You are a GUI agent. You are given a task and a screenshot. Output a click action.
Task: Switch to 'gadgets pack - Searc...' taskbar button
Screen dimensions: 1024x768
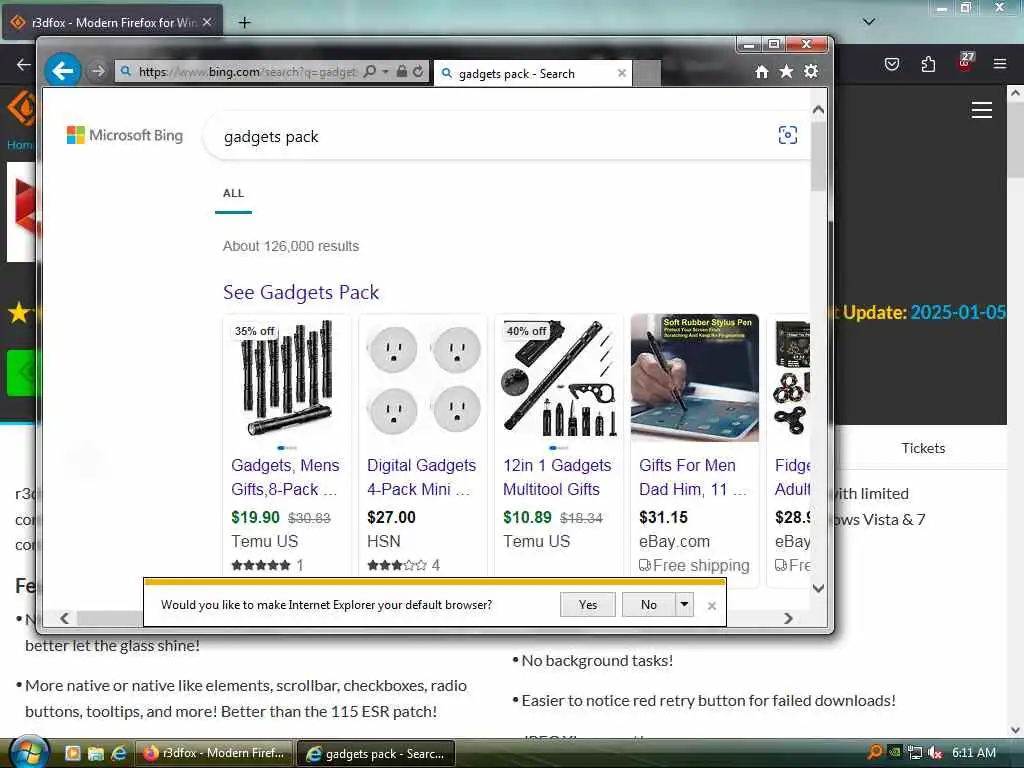376,754
